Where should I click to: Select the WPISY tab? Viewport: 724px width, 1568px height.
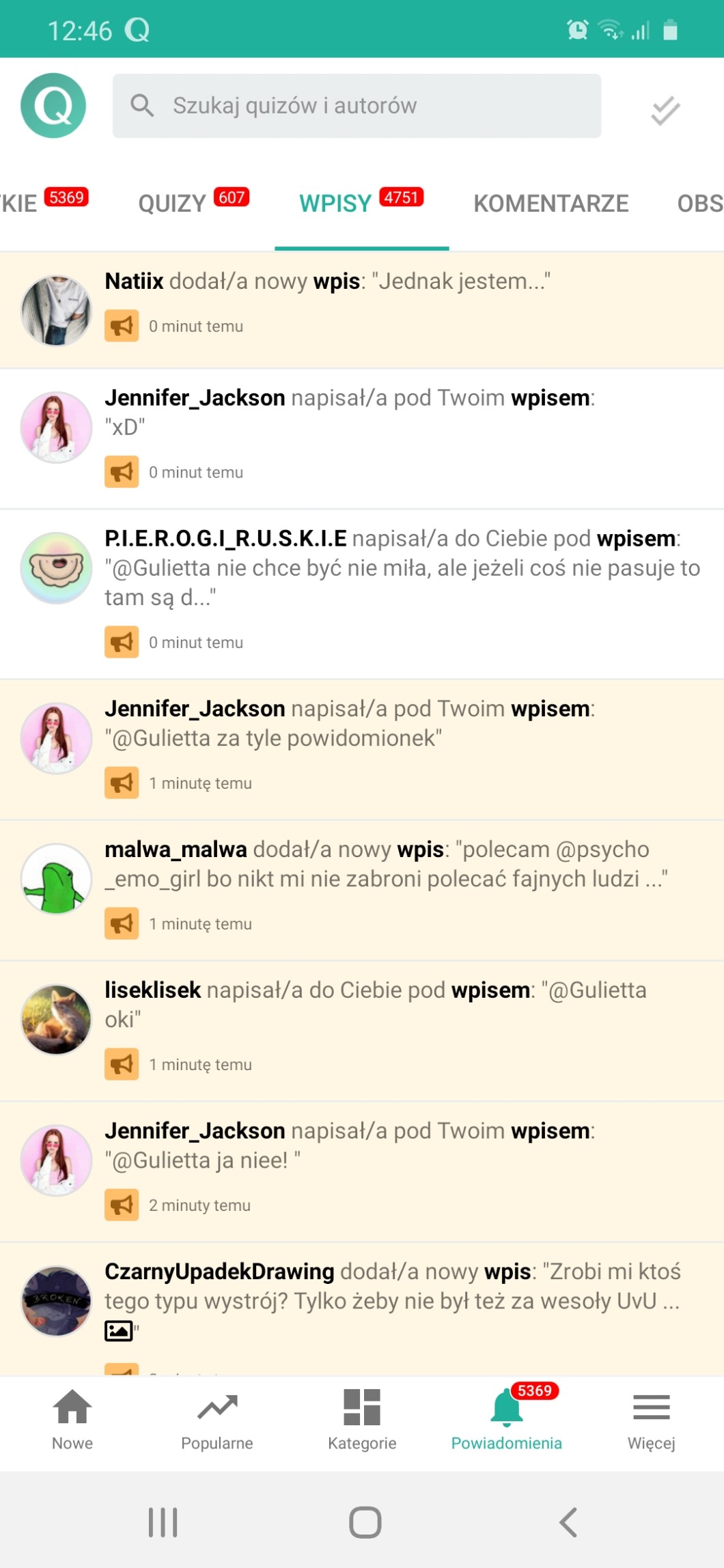click(361, 203)
